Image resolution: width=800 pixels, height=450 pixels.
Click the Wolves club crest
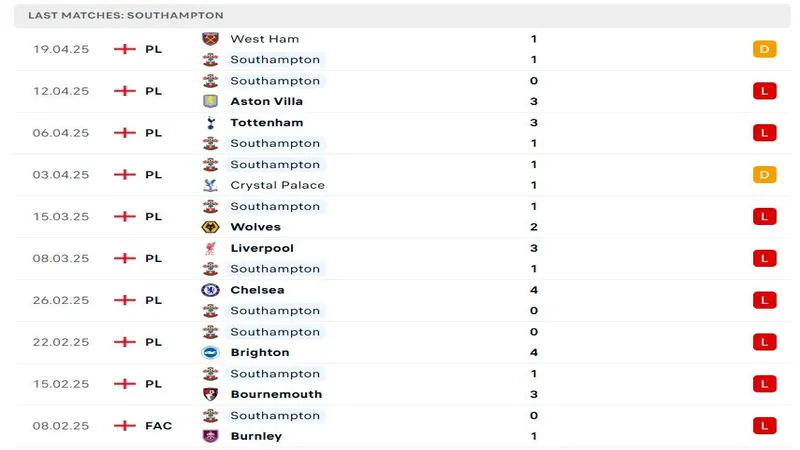coord(210,227)
